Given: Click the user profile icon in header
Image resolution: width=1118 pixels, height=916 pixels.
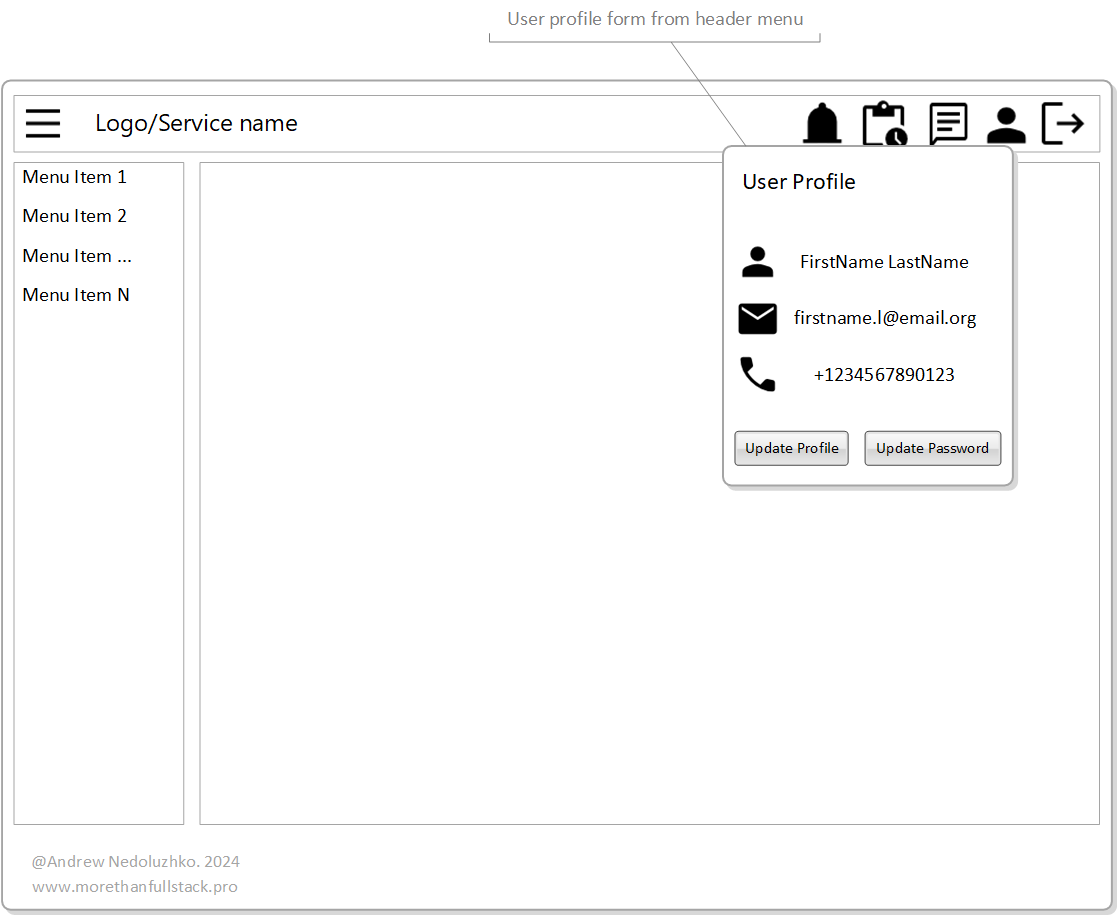Looking at the screenshot, I should [x=1006, y=125].
